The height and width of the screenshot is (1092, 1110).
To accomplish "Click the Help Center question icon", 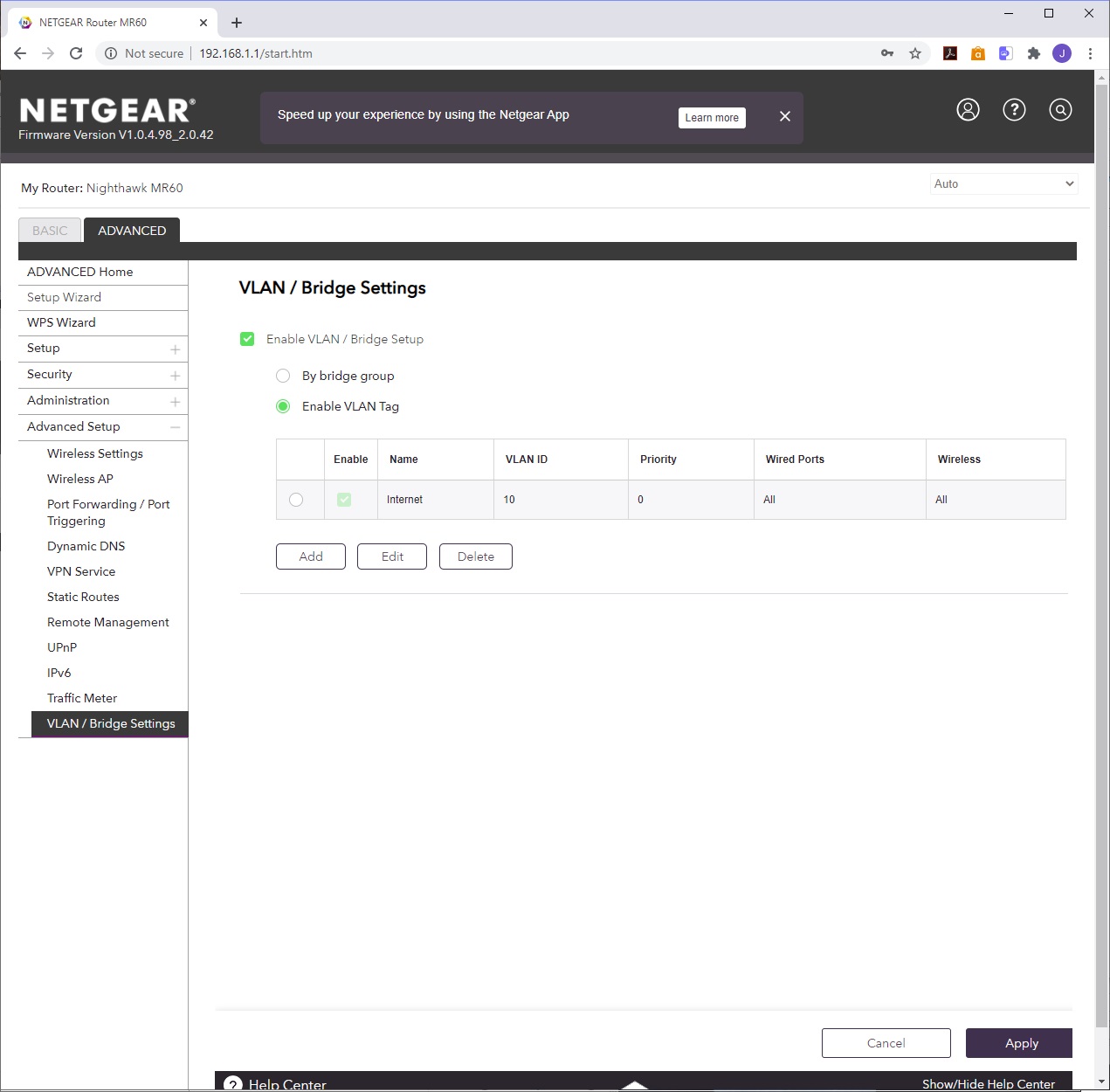I will (233, 1084).
